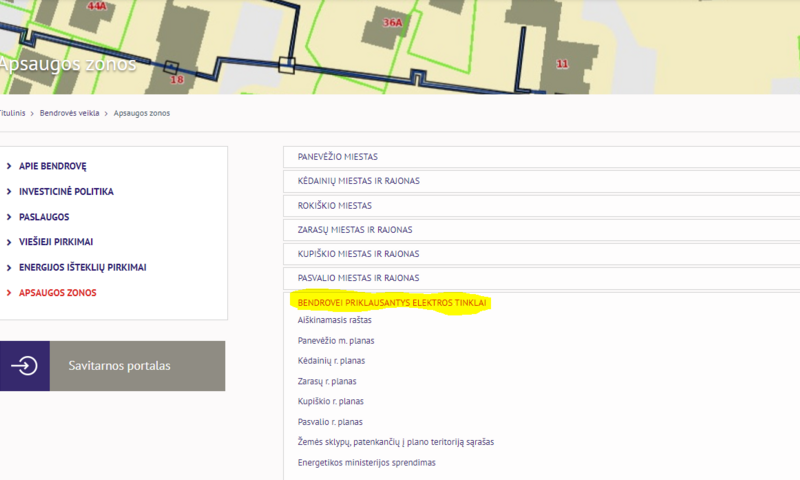Go to Titulinis in the breadcrumb
The width and height of the screenshot is (800, 480).
pos(12,113)
